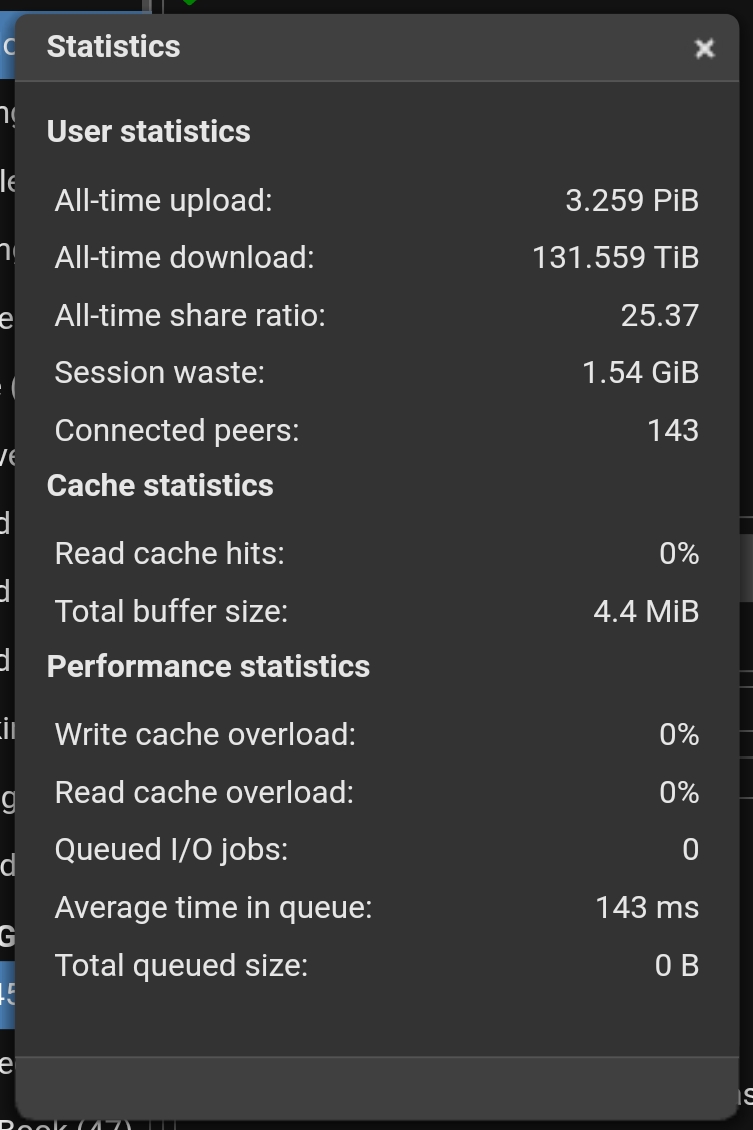The image size is (753, 1130).
Task: Click the Connected peers label
Action: pos(177,431)
